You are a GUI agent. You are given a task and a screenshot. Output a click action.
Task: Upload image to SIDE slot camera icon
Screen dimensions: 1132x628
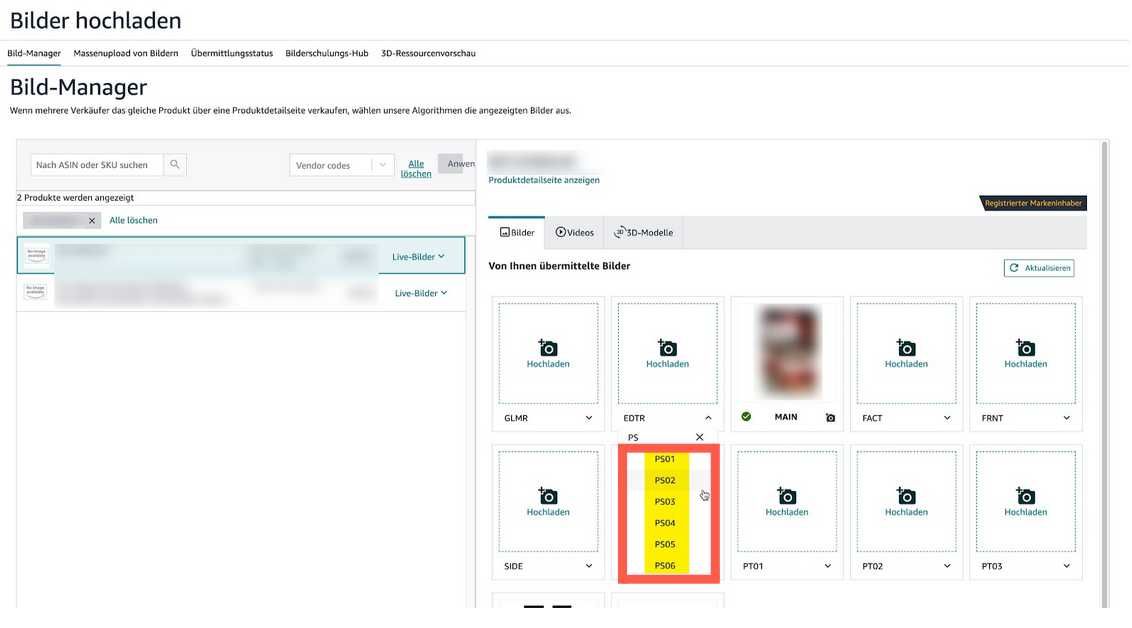click(548, 496)
